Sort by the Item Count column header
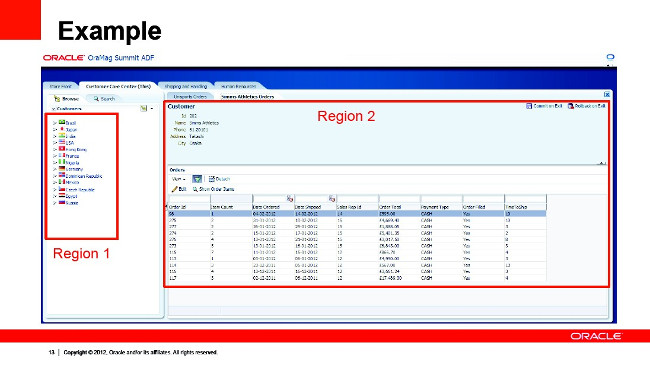Image resolution: width=650 pixels, height=365 pixels. (x=231, y=207)
